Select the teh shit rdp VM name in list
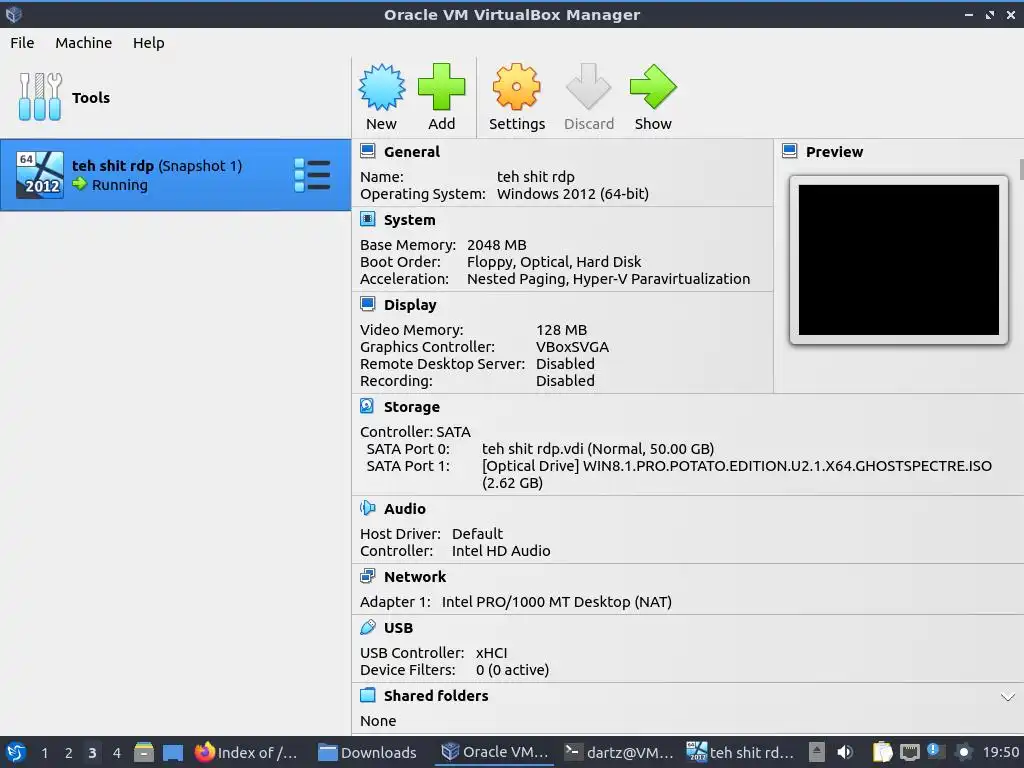 click(x=112, y=166)
